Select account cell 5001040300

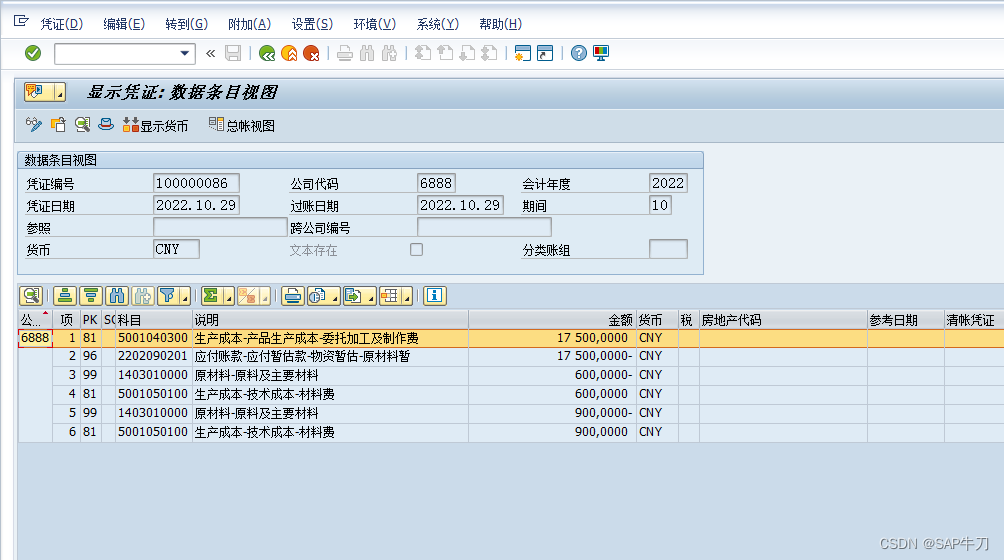point(152,338)
